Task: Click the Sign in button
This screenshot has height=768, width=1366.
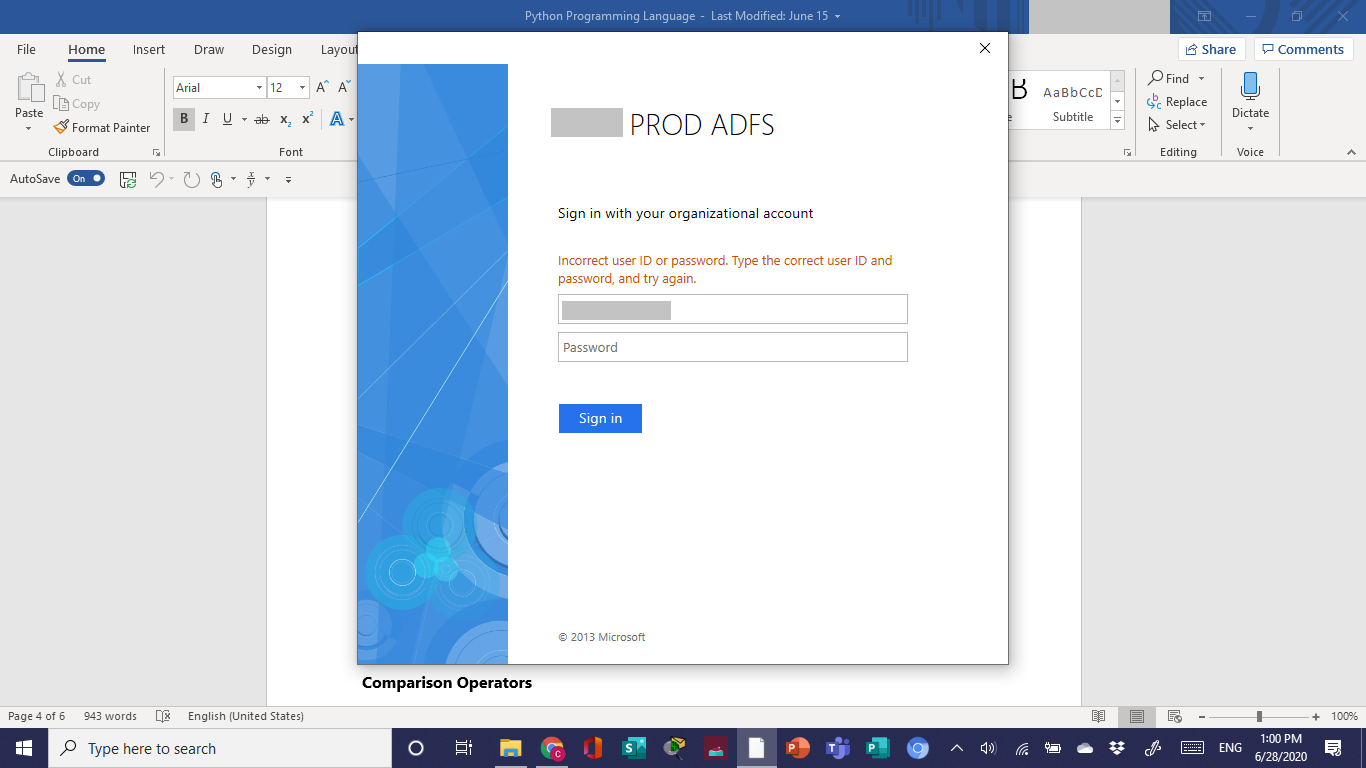Action: tap(600, 418)
